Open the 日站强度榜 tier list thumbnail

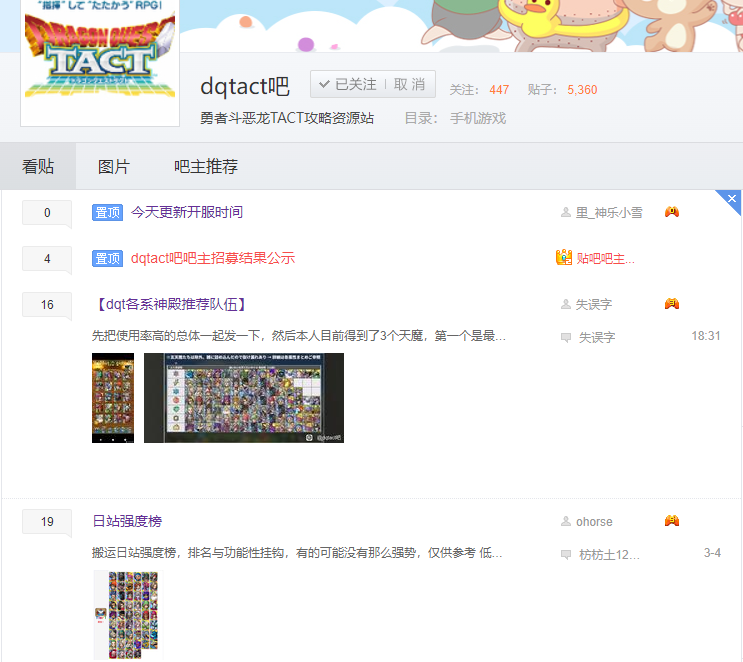(128, 615)
